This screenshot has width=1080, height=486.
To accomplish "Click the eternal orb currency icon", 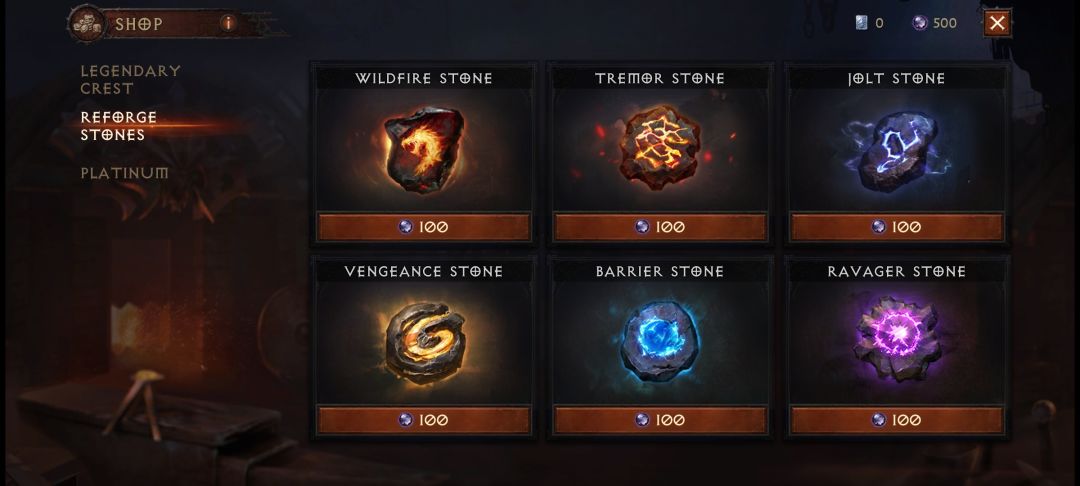I will coord(920,23).
